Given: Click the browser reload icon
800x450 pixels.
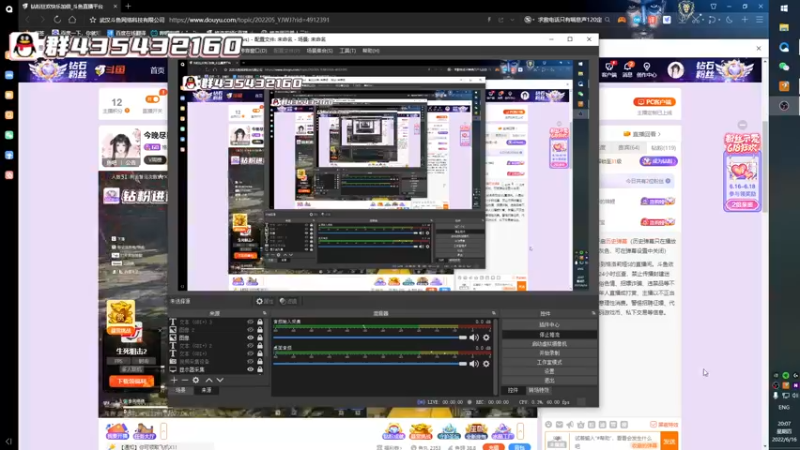Looking at the screenshot, I should pyautogui.click(x=57, y=20).
